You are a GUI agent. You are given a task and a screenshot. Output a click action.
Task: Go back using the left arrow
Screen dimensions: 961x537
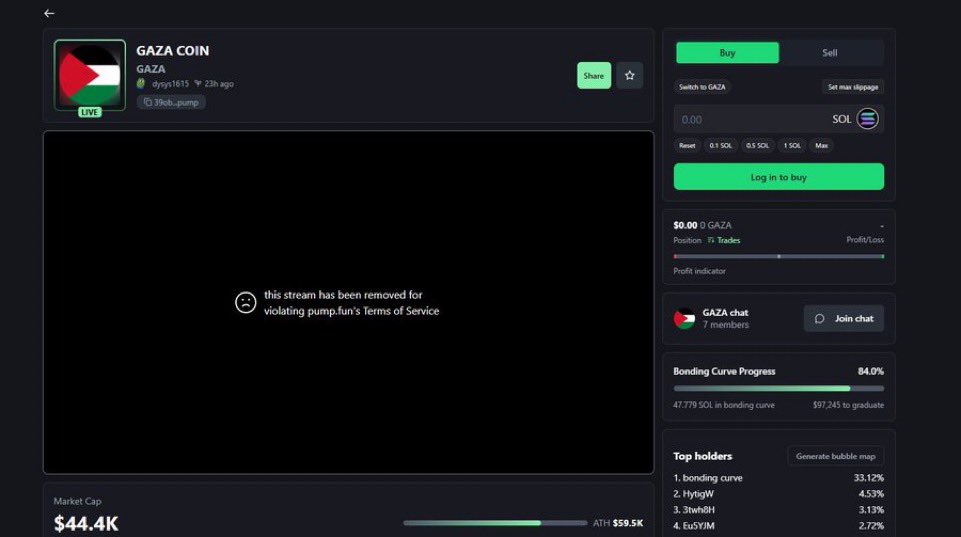(x=49, y=13)
